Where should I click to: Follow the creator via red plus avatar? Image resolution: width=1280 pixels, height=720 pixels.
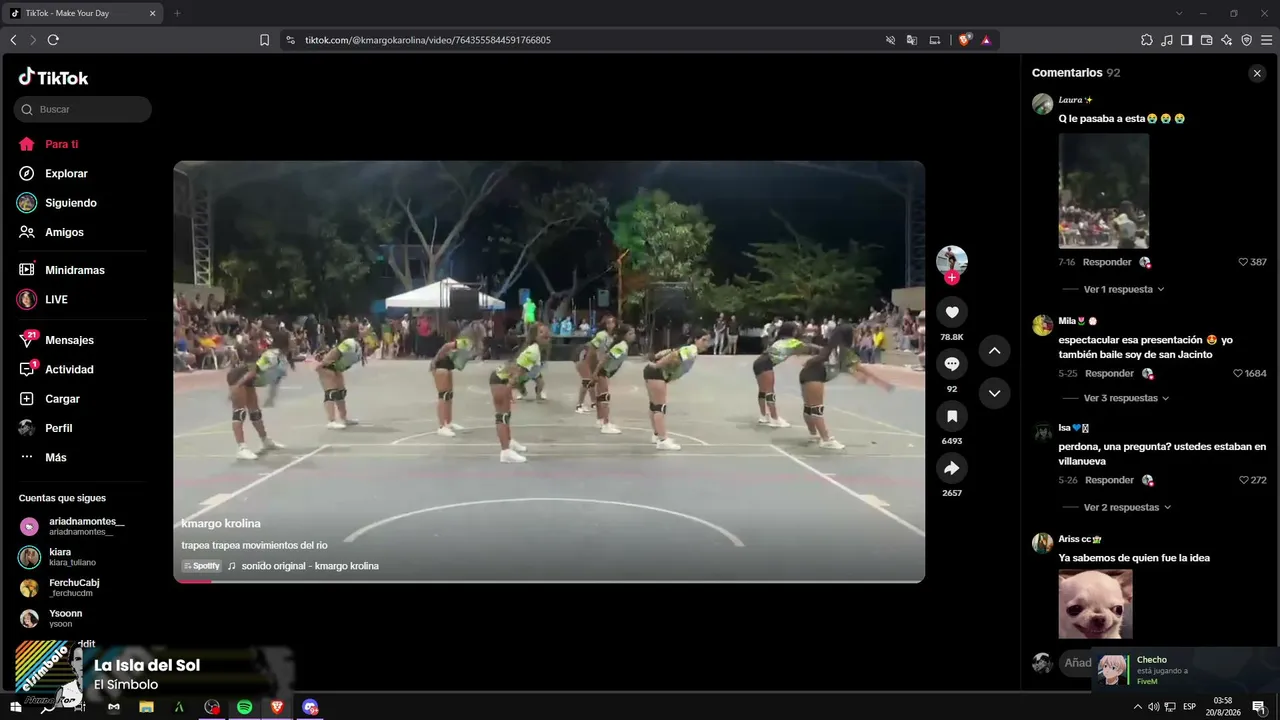click(951, 278)
